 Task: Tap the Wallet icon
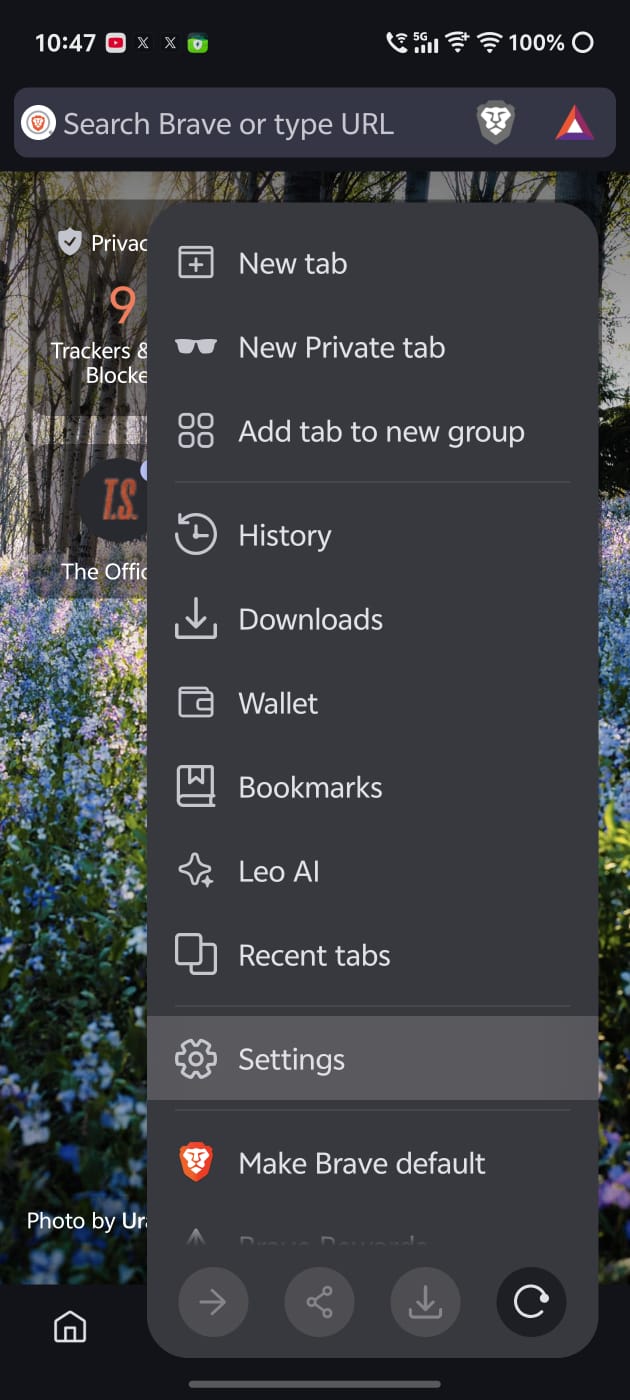196,703
